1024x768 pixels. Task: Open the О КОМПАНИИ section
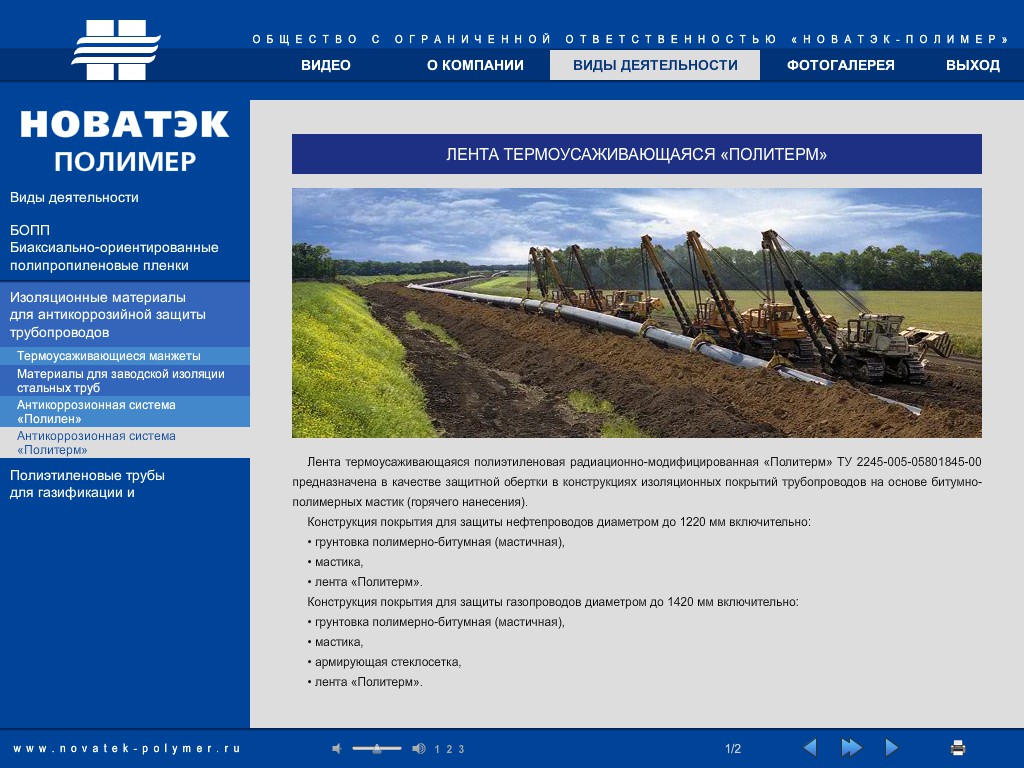475,65
